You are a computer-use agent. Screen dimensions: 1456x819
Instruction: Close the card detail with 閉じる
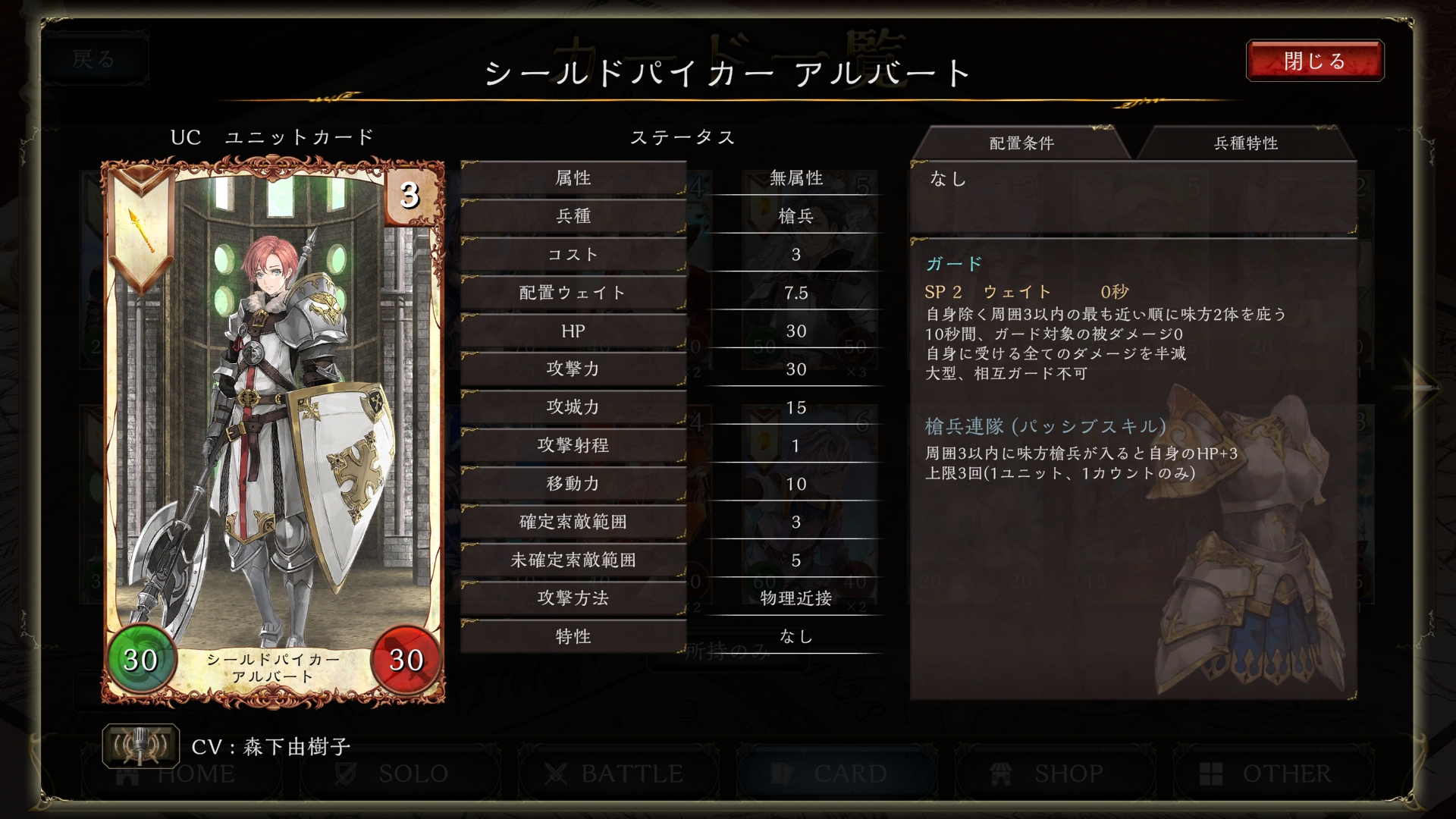coord(1315,61)
